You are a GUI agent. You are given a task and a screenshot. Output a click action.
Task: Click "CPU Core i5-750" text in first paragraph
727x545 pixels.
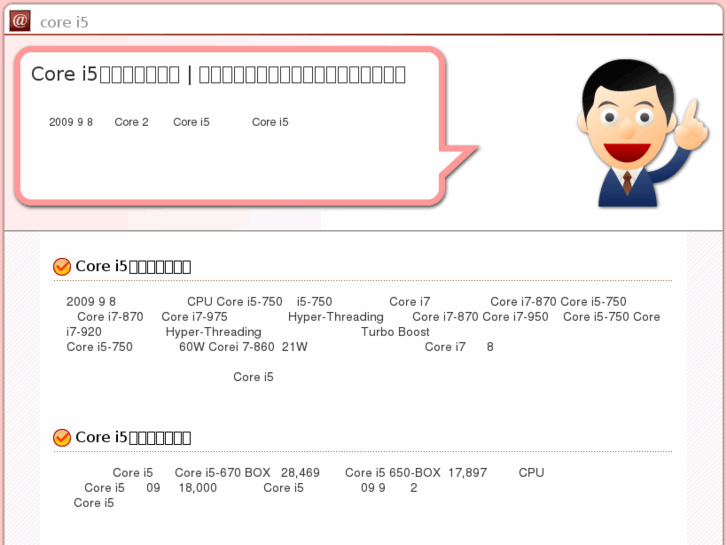(x=235, y=301)
